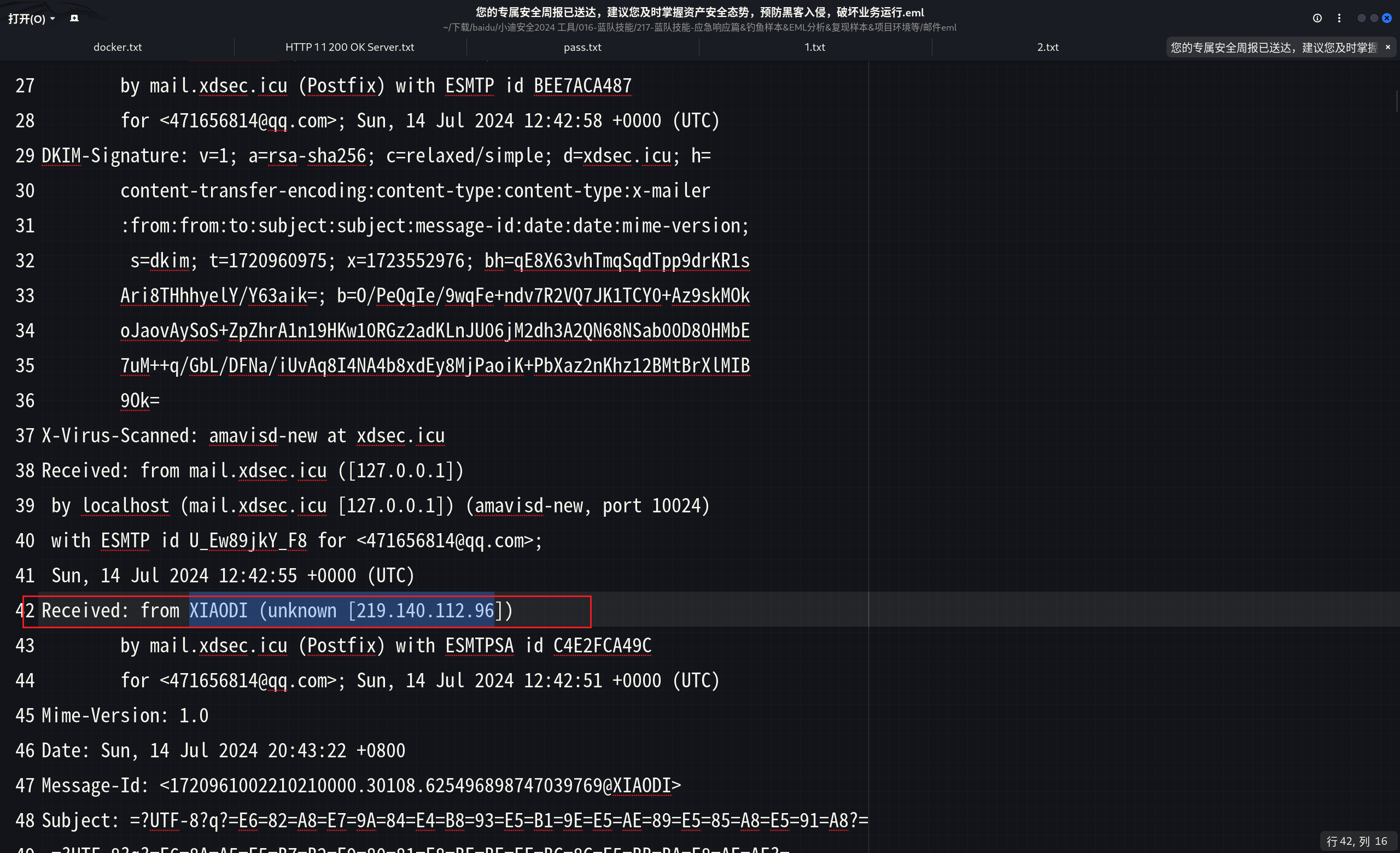Switch to the docker.txt tab
The height and width of the screenshot is (853, 1400).
pos(117,47)
